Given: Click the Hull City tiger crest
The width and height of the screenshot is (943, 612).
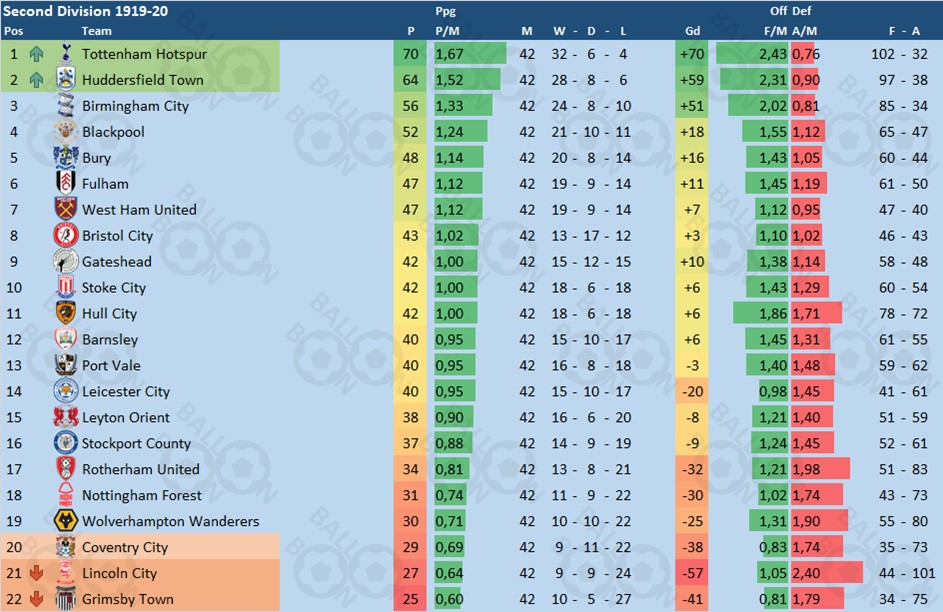Looking at the screenshot, I should click(x=66, y=313).
